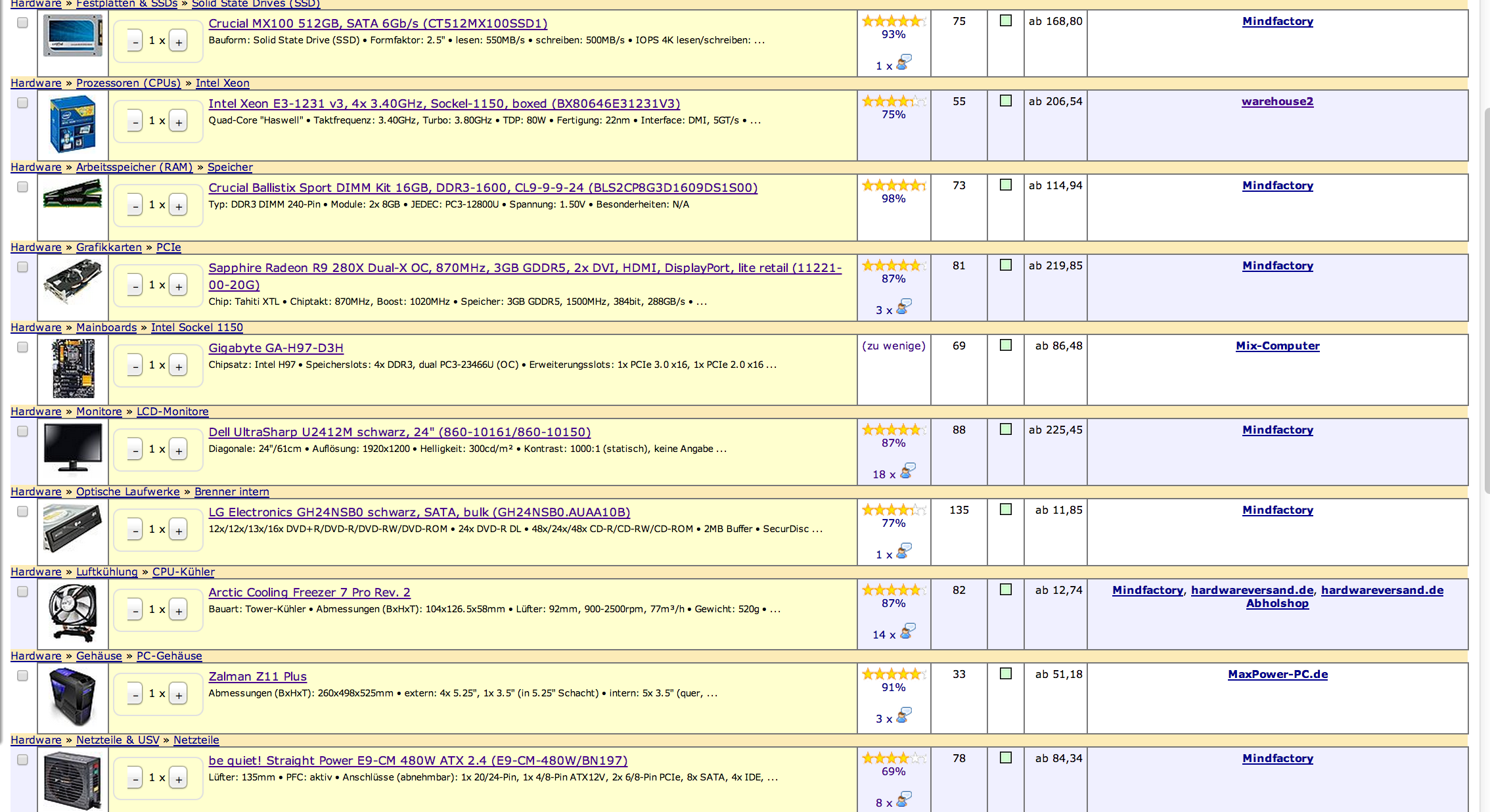Visit Mix-Computer vendor link

(x=1278, y=346)
